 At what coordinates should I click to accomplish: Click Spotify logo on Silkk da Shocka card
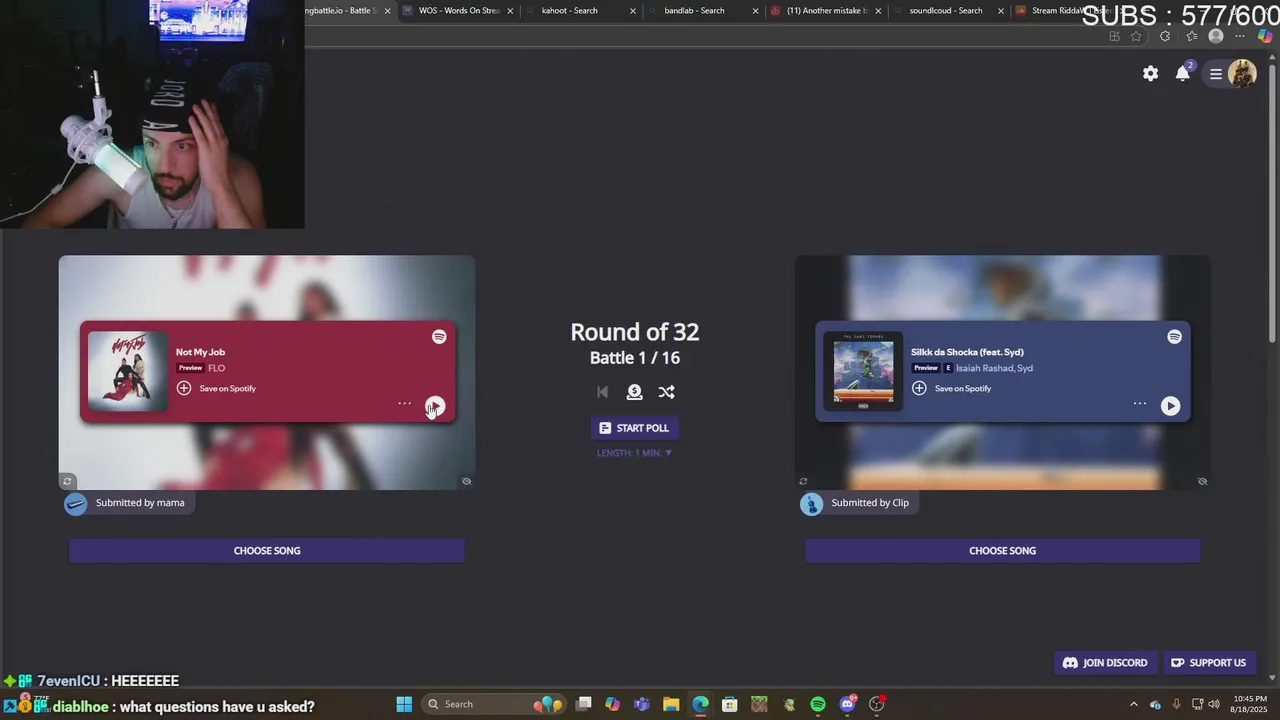[x=1174, y=337]
